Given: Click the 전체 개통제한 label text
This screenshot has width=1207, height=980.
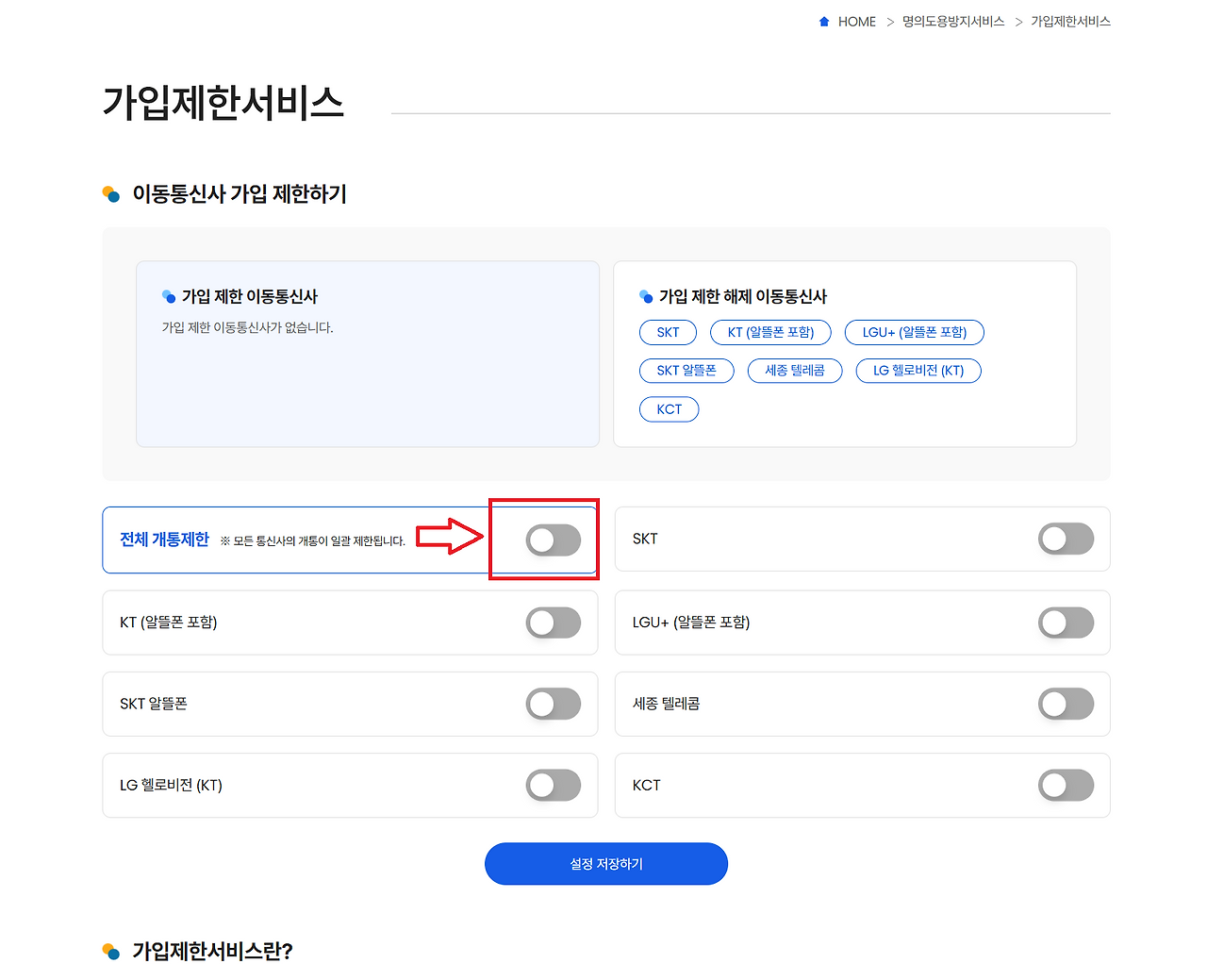Looking at the screenshot, I should pos(163,539).
